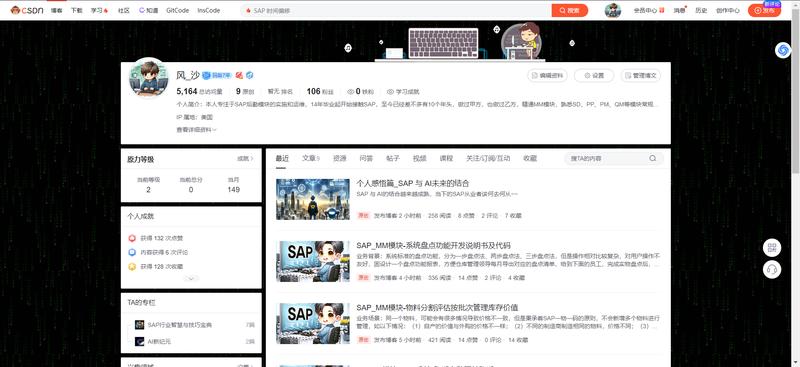Click the 学习成就 link
800x367 pixels.
pos(403,92)
